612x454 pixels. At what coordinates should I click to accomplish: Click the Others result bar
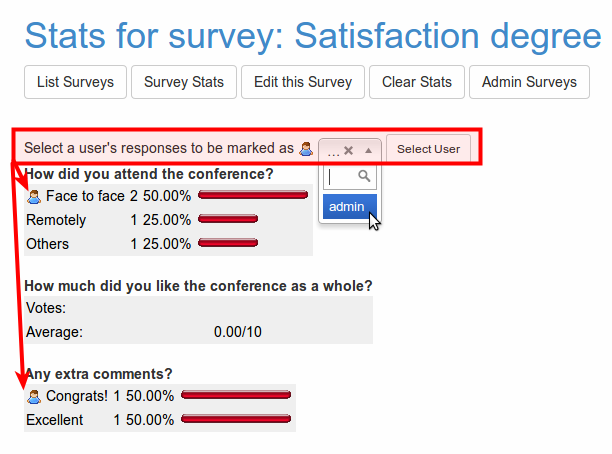coord(228,243)
